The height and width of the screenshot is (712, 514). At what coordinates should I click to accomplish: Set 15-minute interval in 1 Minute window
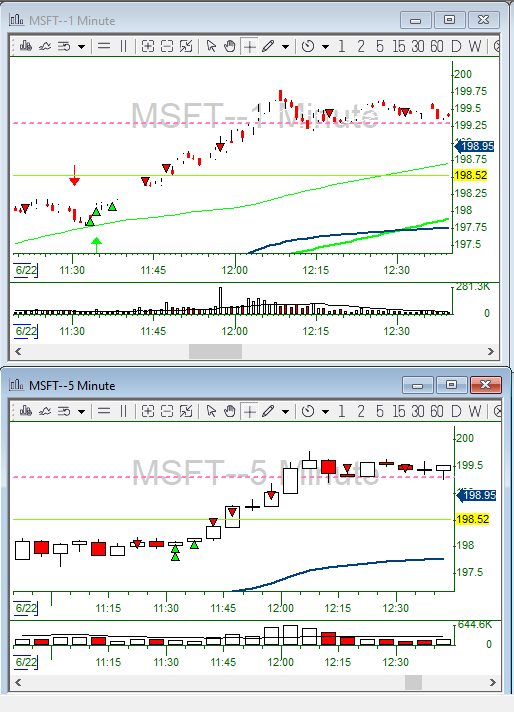[x=399, y=46]
